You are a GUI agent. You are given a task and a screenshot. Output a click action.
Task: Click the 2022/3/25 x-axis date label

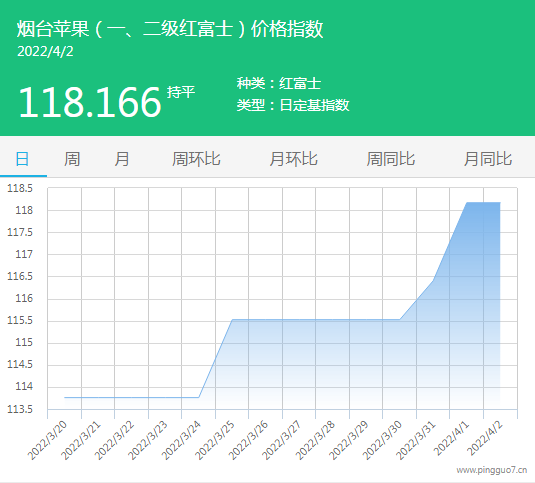coord(215,440)
